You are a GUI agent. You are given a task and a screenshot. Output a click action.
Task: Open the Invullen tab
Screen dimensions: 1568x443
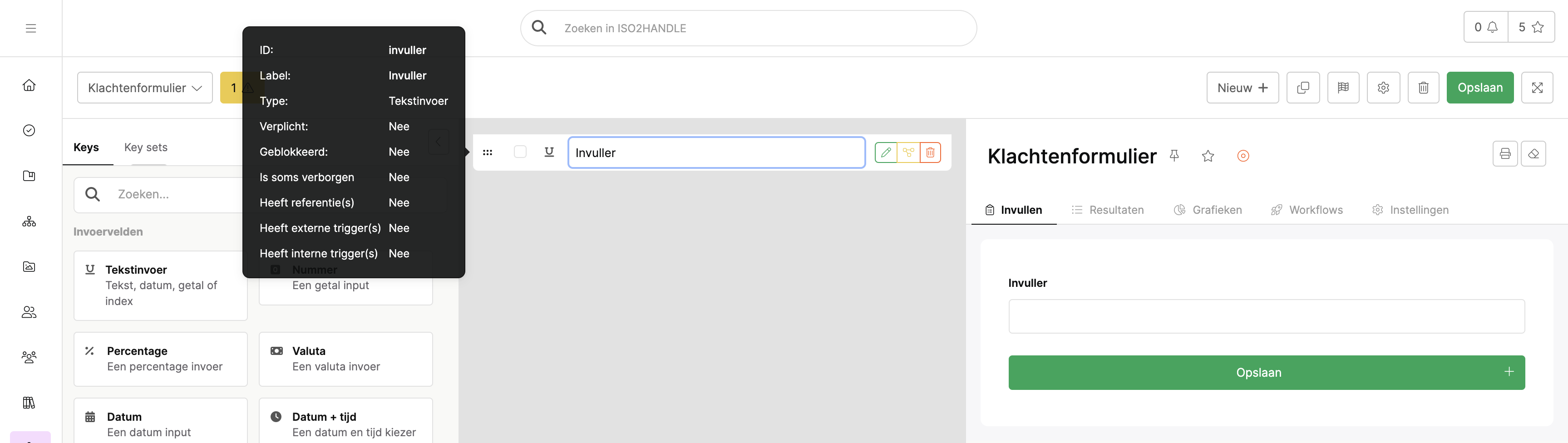click(x=1014, y=210)
